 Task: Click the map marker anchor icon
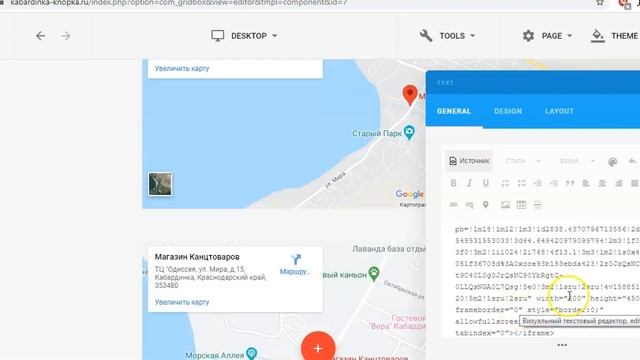486,204
